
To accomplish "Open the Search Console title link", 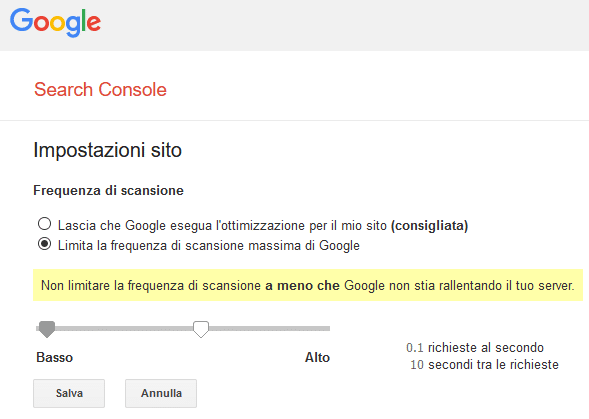I will pos(100,90).
